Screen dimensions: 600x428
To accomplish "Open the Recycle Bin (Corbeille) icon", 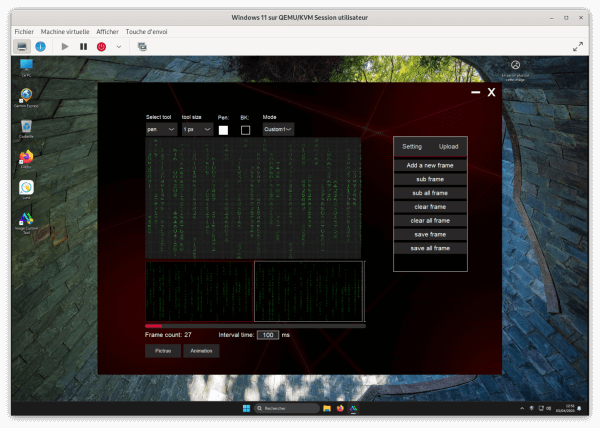I will [26, 127].
